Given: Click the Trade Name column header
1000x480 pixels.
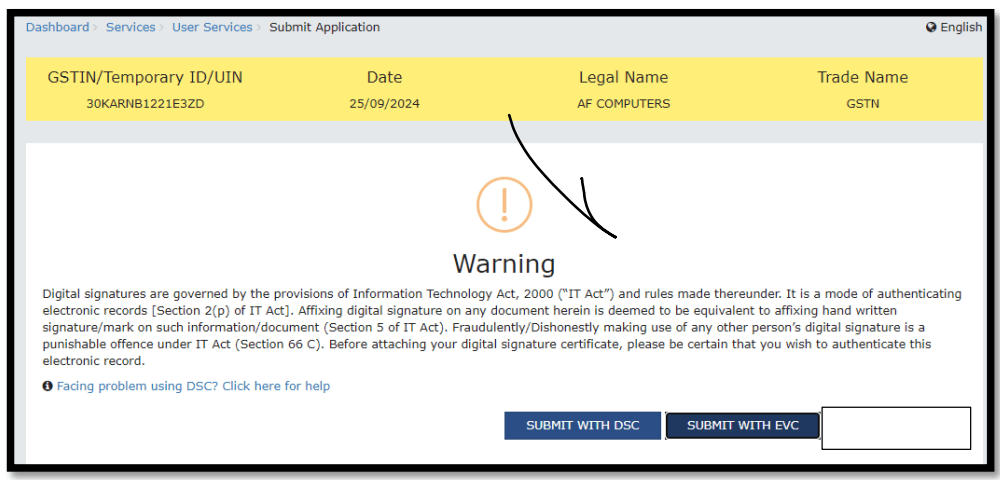Looking at the screenshot, I should (x=862, y=78).
